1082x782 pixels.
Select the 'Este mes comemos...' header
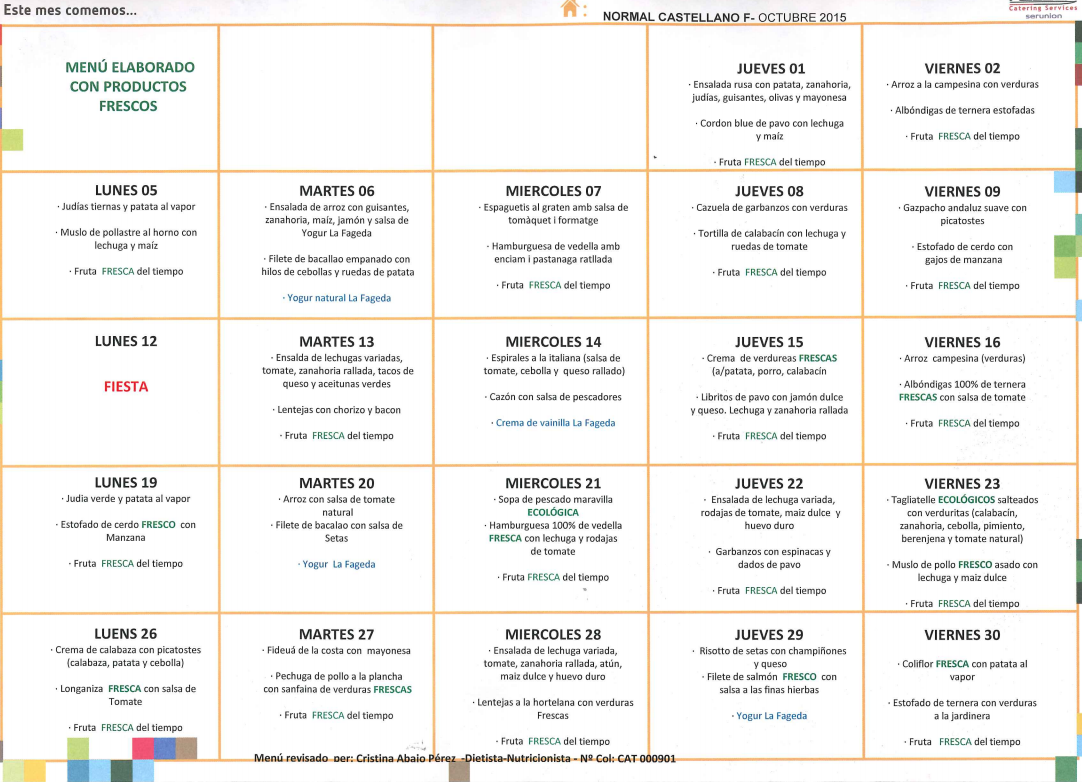(x=70, y=11)
